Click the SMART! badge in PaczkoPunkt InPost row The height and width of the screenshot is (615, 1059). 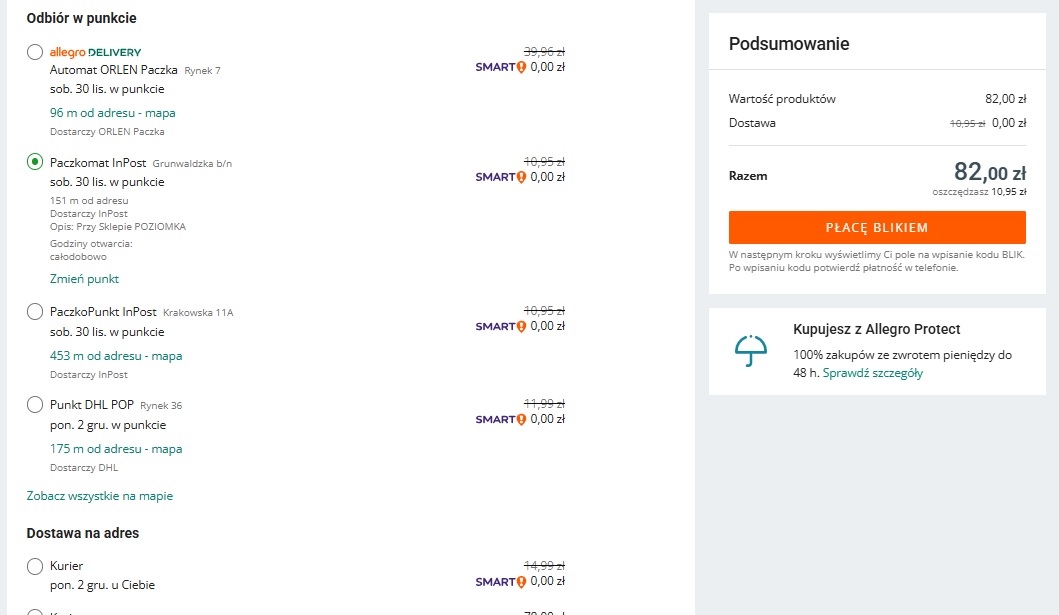[500, 326]
